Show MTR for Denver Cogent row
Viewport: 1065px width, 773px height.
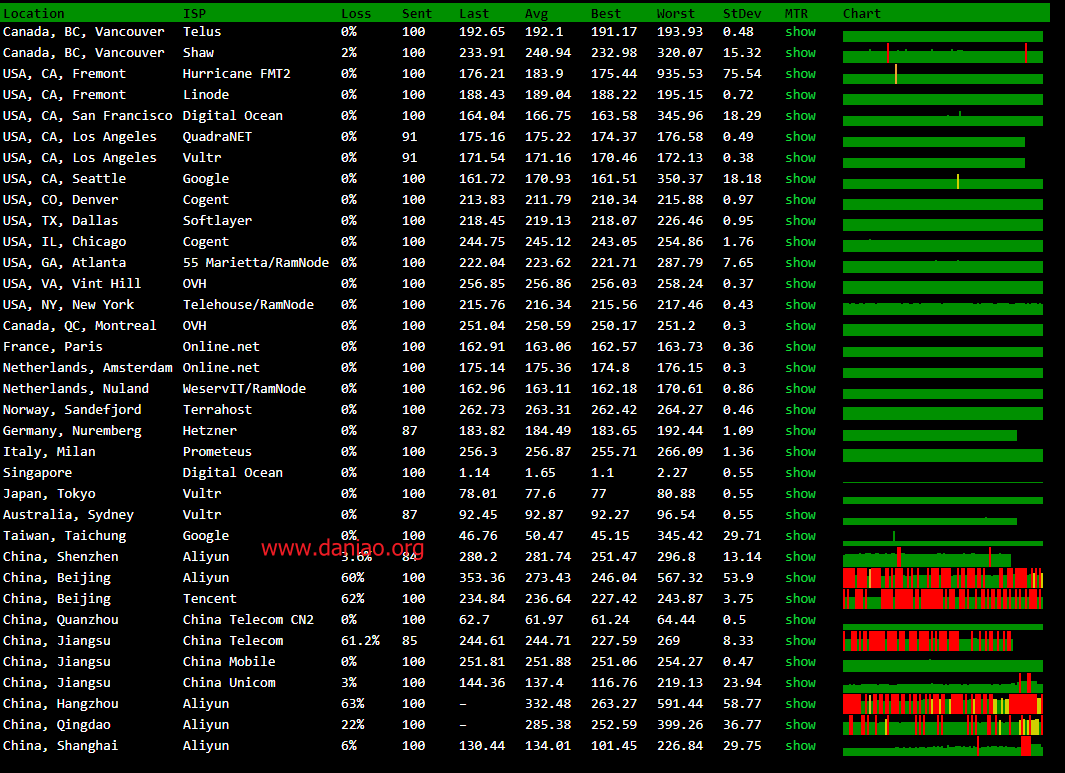tap(800, 200)
